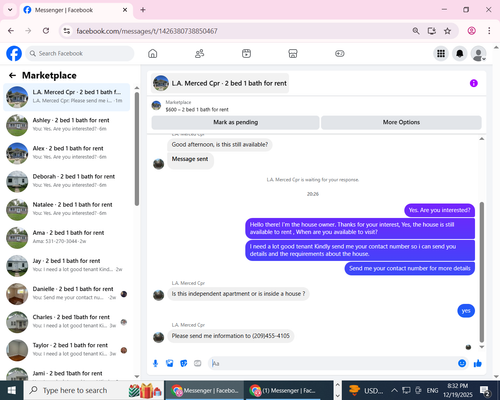The image size is (500, 400).
Task: Open site information icon in address bar
Action: point(67,31)
